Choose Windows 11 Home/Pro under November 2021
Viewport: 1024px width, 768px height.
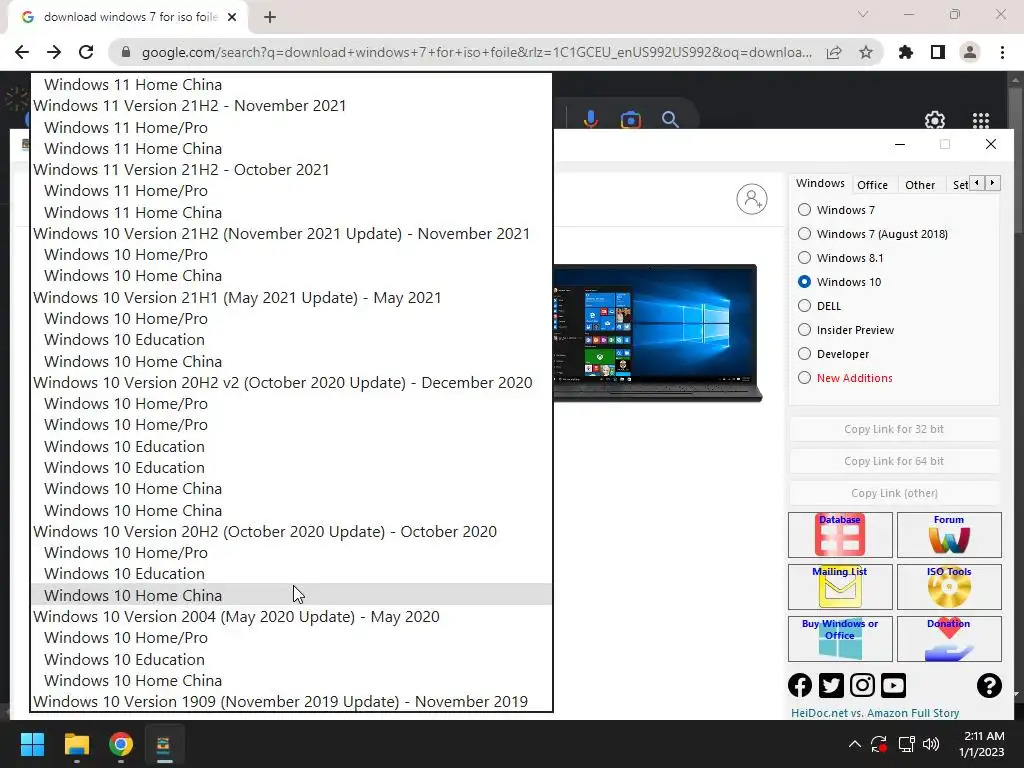[x=292, y=127]
